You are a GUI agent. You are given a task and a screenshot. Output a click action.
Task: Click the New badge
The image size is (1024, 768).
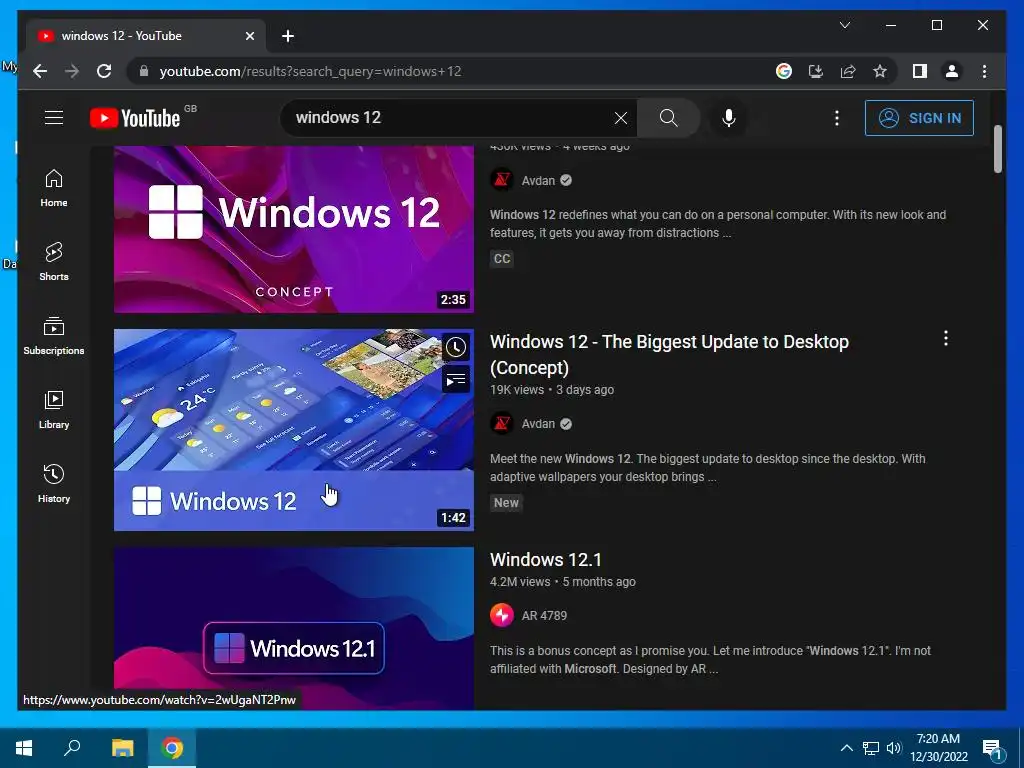[x=506, y=503]
